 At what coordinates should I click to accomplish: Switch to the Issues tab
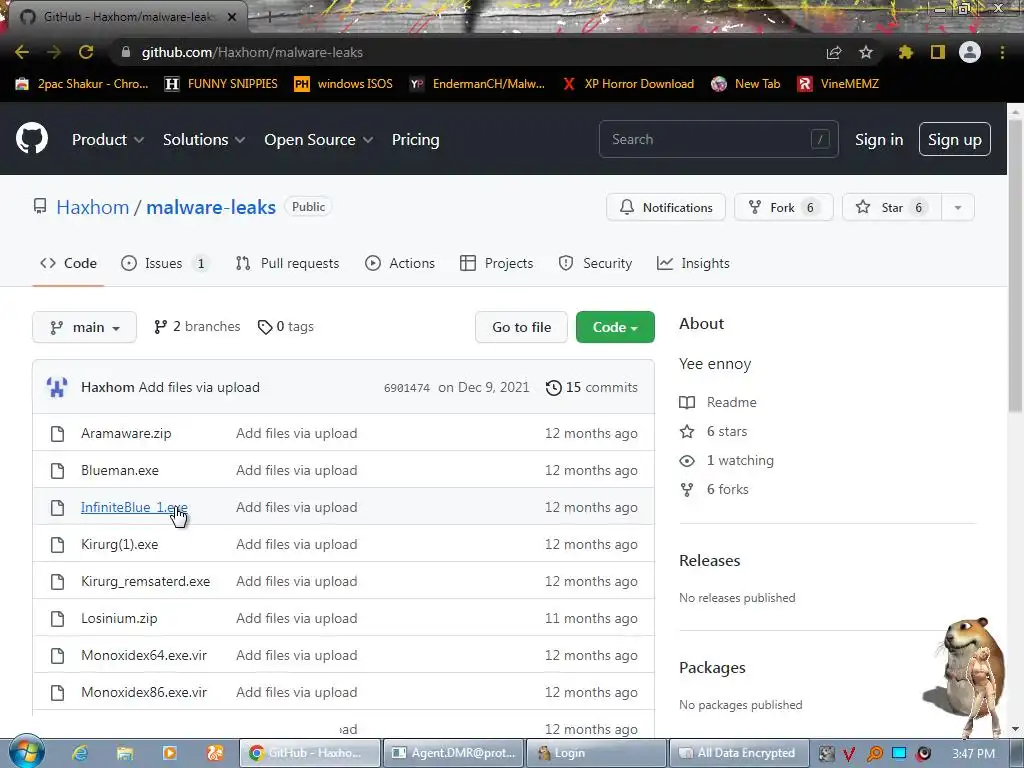coord(164,263)
